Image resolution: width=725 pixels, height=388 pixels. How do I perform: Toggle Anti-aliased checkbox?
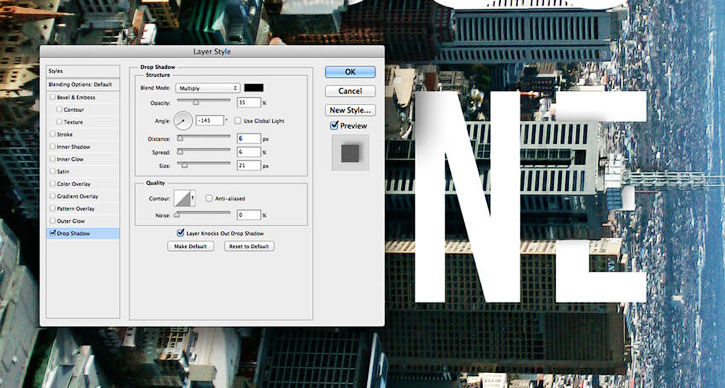pyautogui.click(x=209, y=198)
